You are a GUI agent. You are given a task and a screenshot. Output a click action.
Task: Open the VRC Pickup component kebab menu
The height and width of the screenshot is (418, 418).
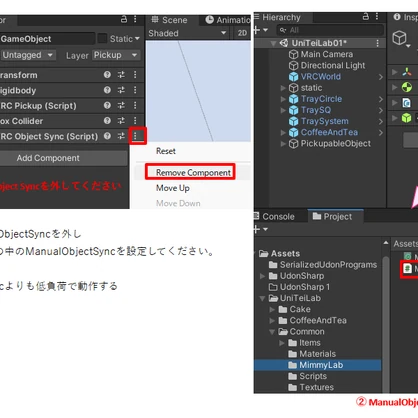tap(135, 105)
